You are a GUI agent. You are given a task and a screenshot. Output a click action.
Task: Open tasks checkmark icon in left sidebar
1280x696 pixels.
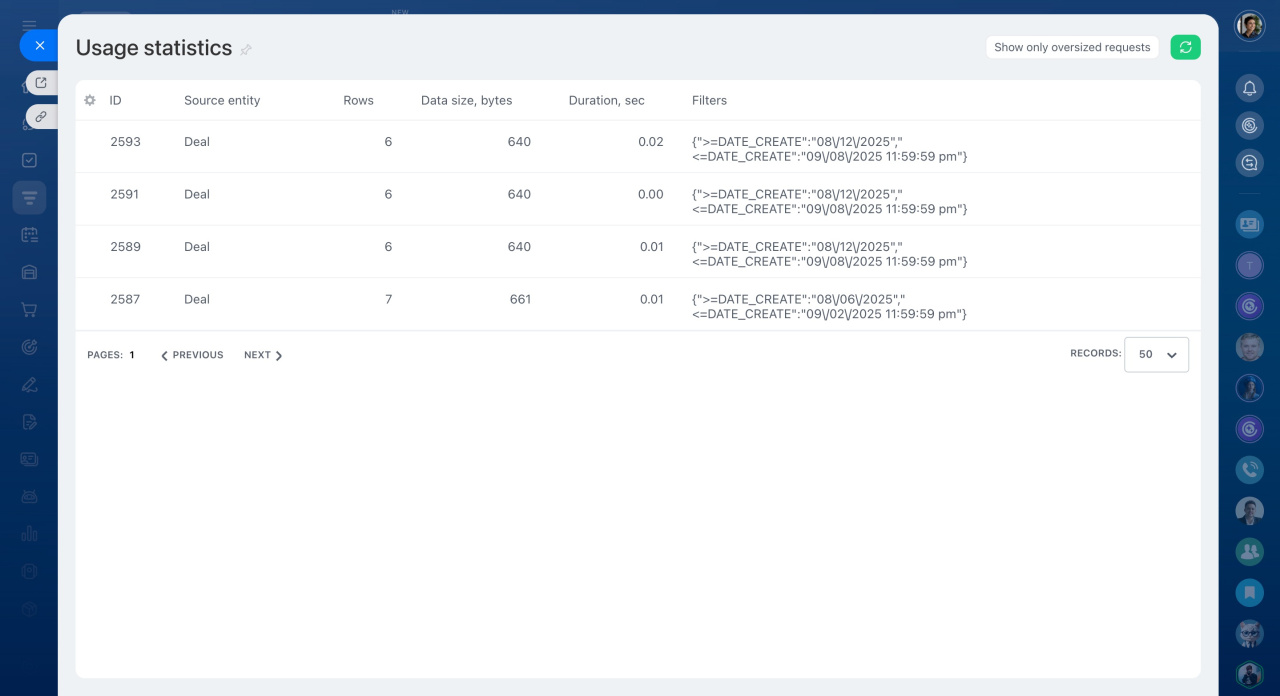coord(29,160)
